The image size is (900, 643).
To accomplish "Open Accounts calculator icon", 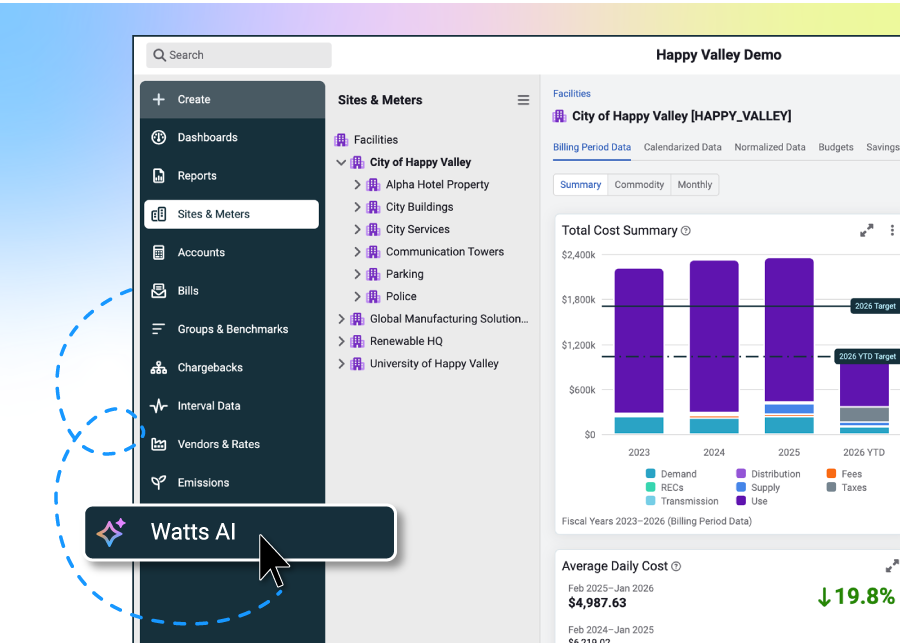I will (x=159, y=253).
